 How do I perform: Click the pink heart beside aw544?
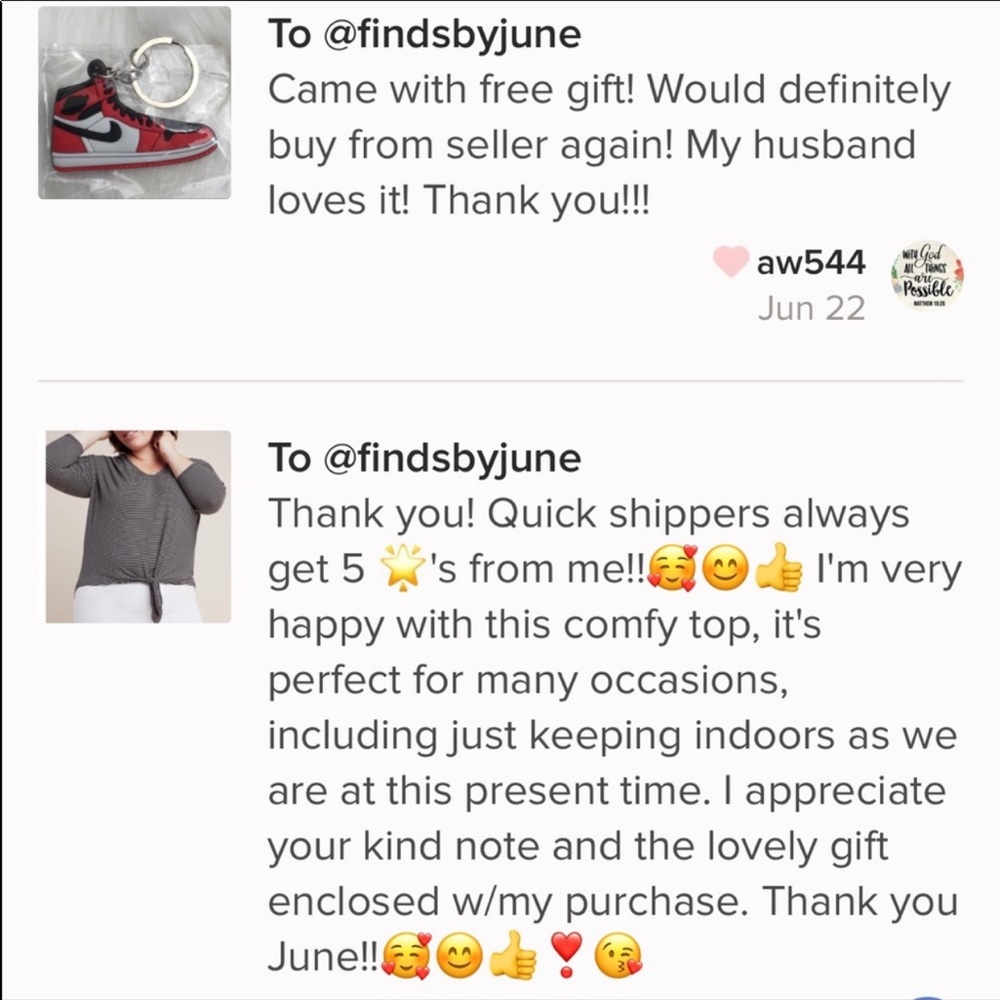point(731,262)
